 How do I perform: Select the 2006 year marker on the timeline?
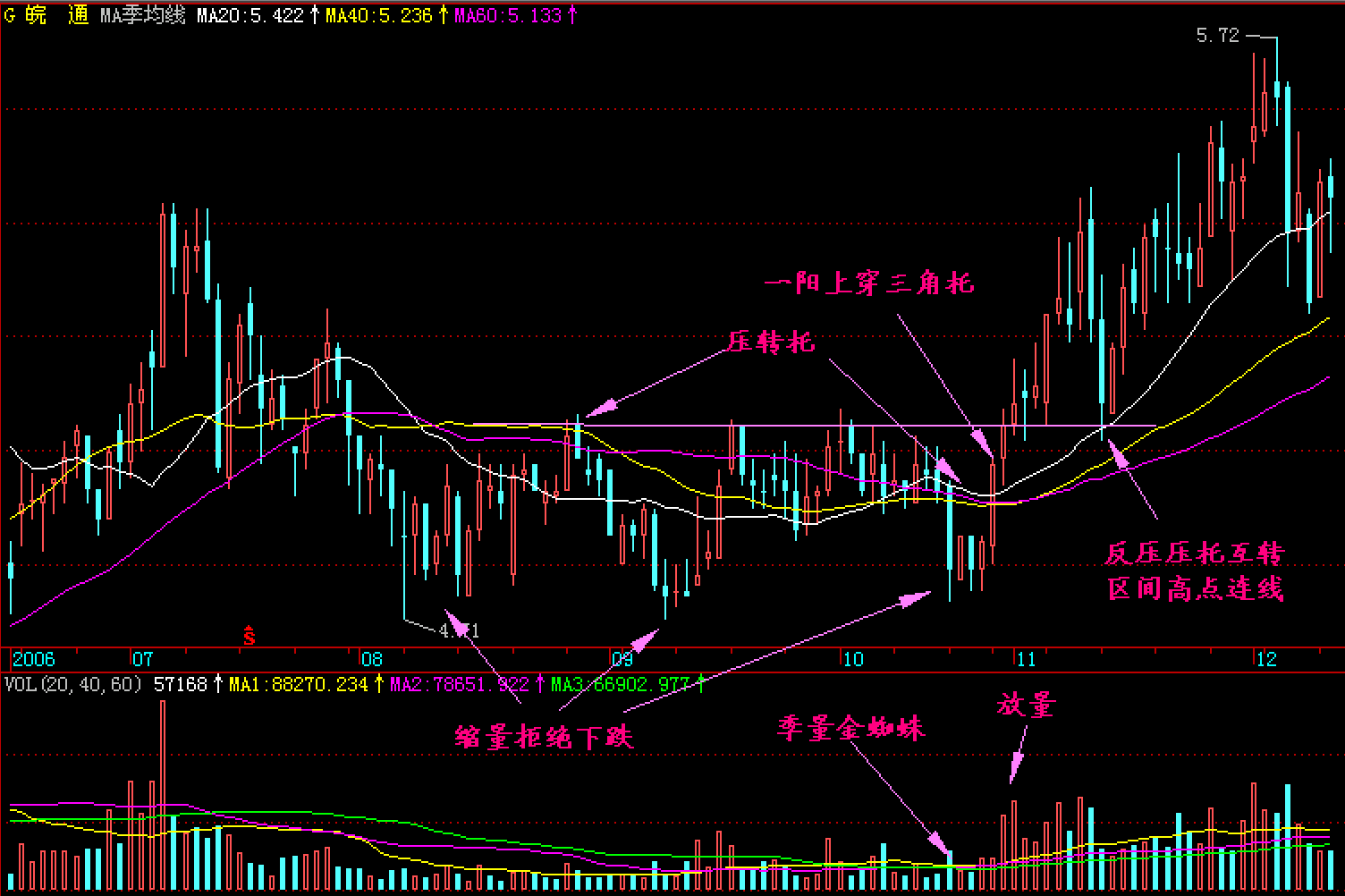(34, 659)
